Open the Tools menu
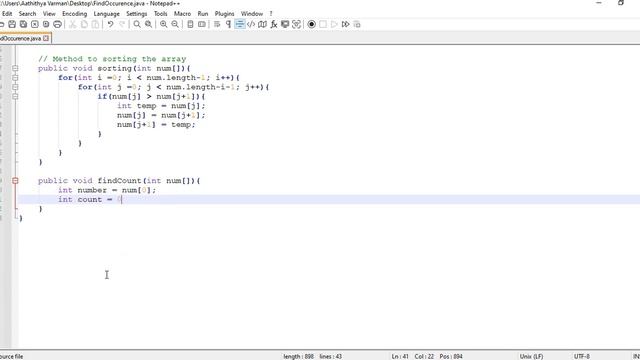Screen dimensions: 640x360 pyautogui.click(x=160, y=13)
